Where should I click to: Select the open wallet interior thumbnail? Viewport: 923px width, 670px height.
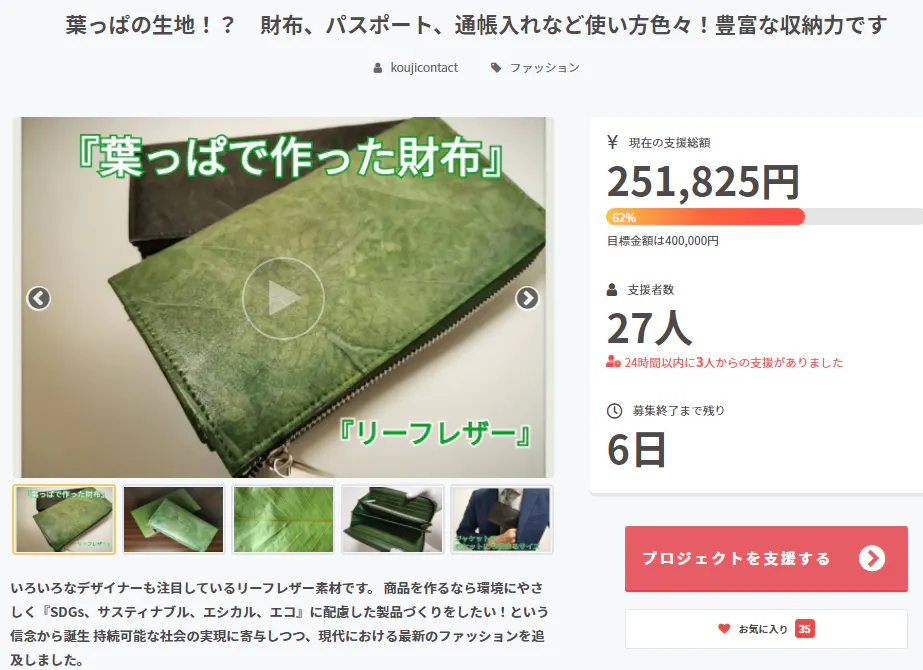(393, 519)
